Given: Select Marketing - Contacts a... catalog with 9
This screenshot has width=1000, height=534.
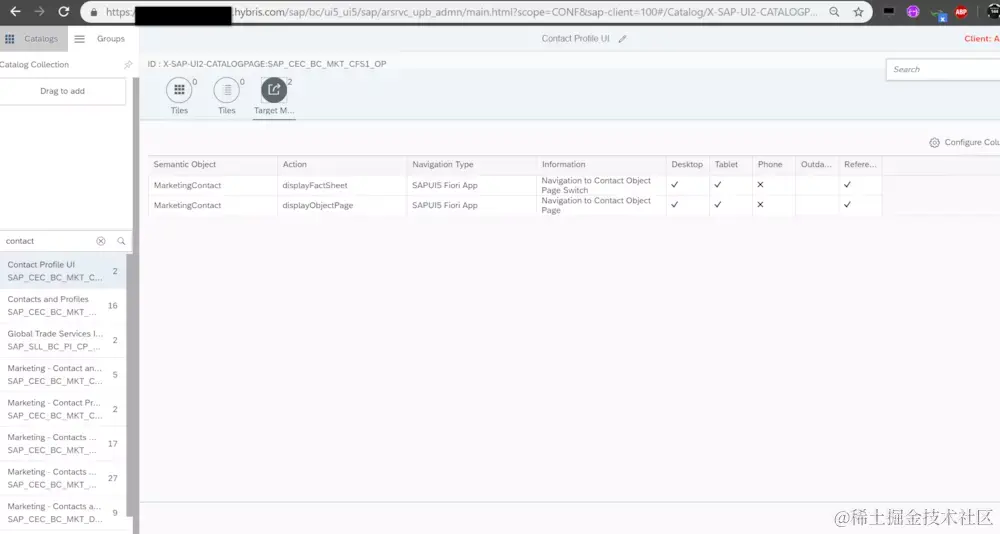Looking at the screenshot, I should 62,512.
